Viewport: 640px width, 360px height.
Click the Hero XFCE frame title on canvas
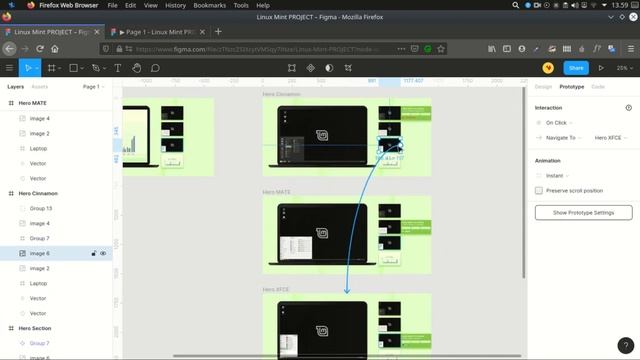[x=276, y=289]
